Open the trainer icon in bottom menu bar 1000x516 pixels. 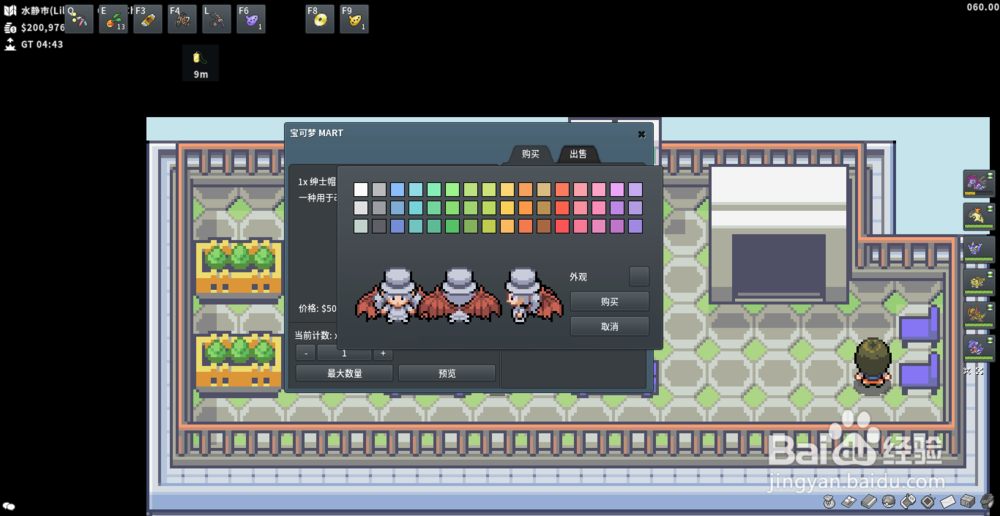(829, 501)
